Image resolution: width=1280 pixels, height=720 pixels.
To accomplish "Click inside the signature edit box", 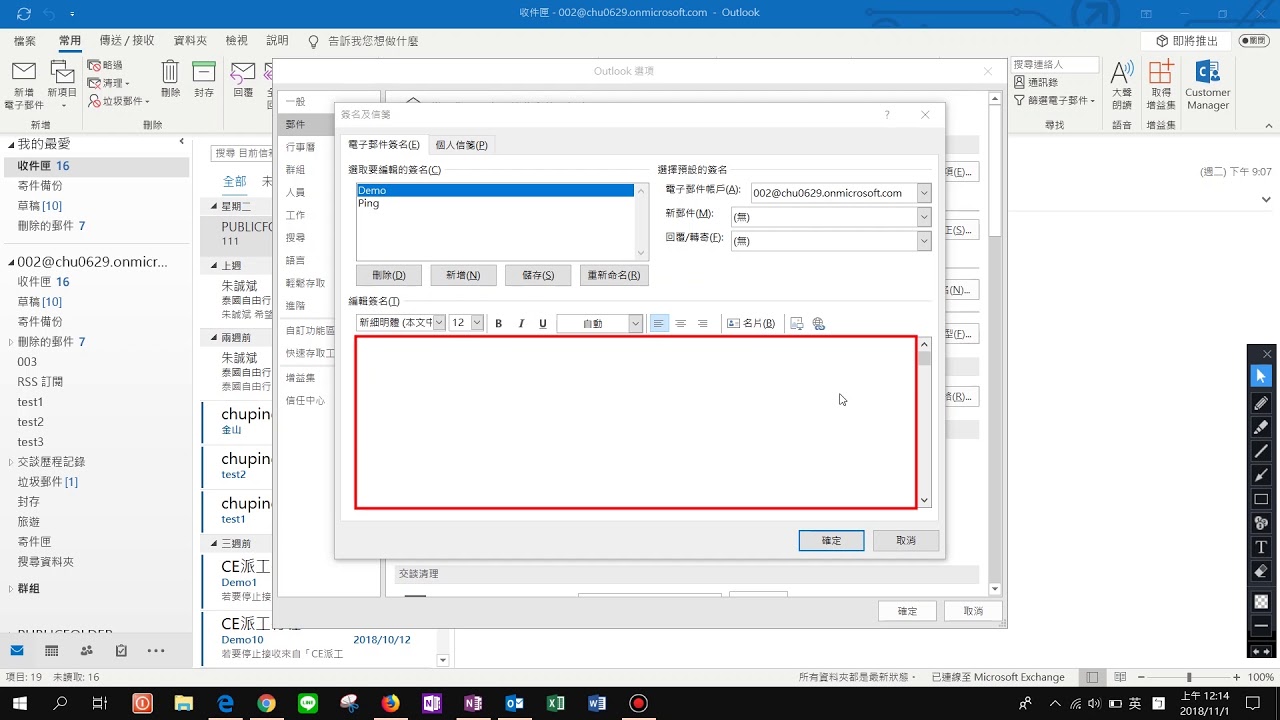I will pos(636,422).
